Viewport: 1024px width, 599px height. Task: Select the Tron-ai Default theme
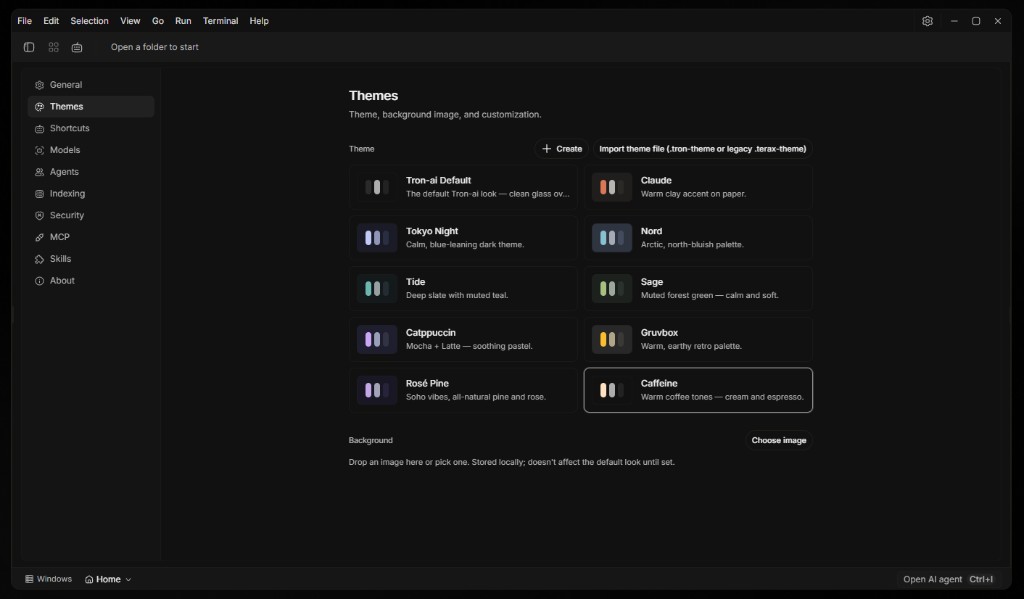coord(463,187)
